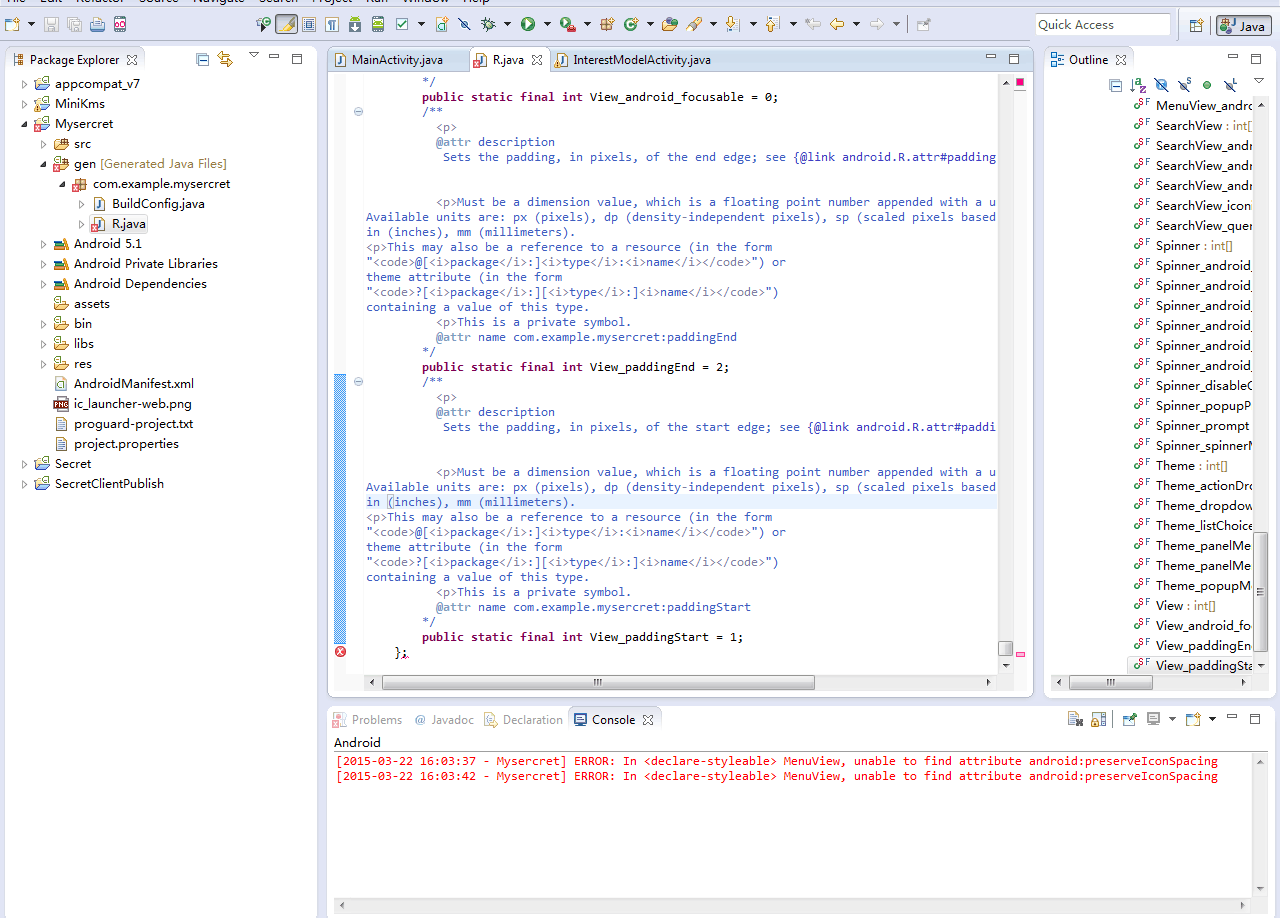This screenshot has height=918, width=1280.
Task: Open the Android Virtual Device Manager icon
Action: (x=377, y=24)
